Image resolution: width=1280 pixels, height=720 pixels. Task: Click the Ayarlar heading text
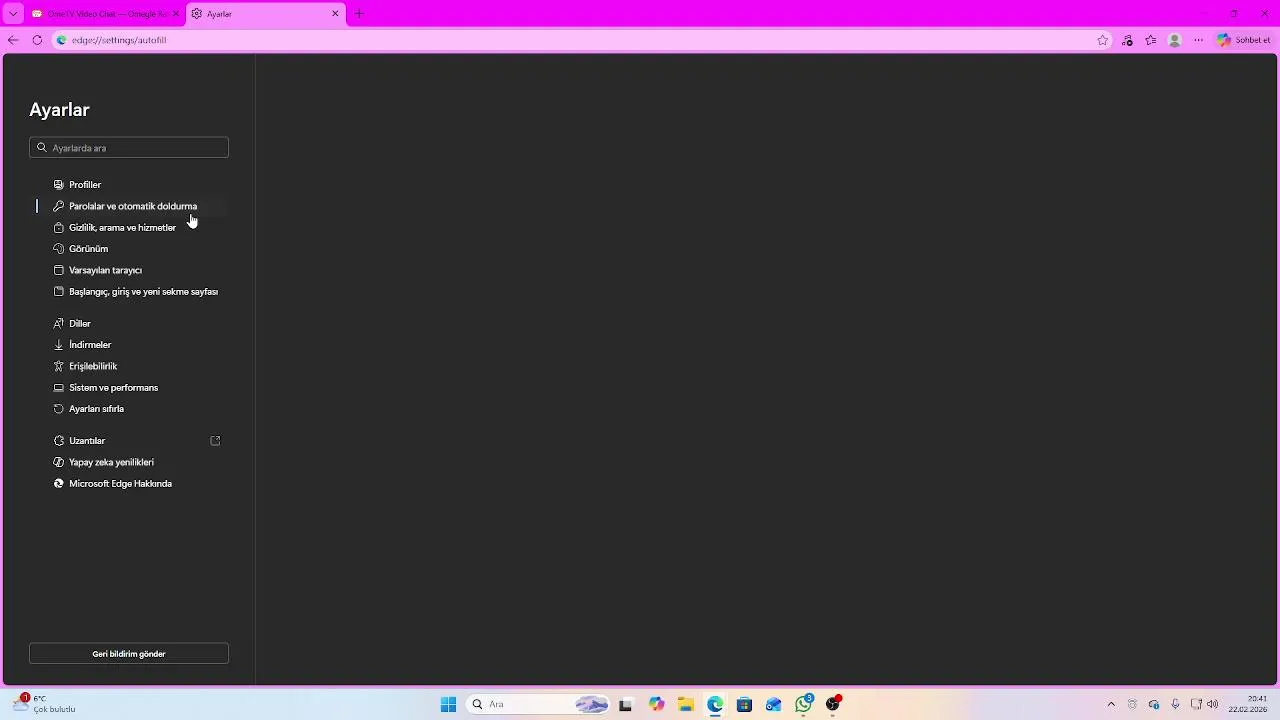(x=59, y=110)
